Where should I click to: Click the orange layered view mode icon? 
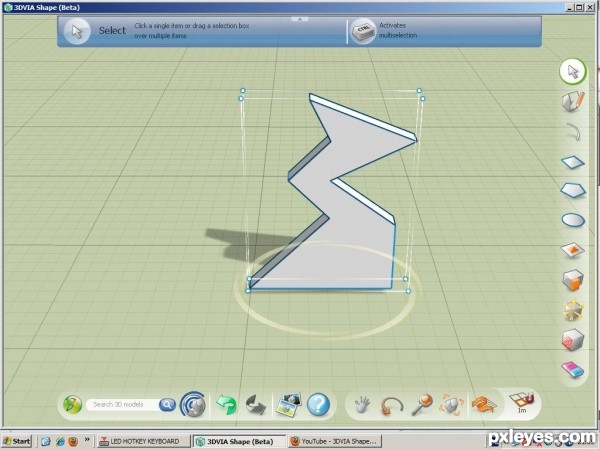coord(484,404)
